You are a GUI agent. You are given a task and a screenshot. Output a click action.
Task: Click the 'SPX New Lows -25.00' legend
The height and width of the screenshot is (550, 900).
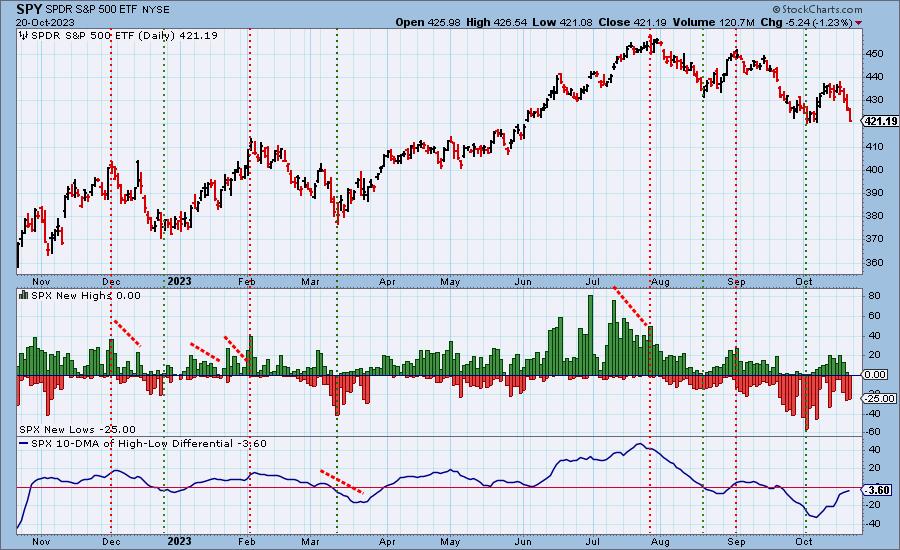(x=77, y=429)
